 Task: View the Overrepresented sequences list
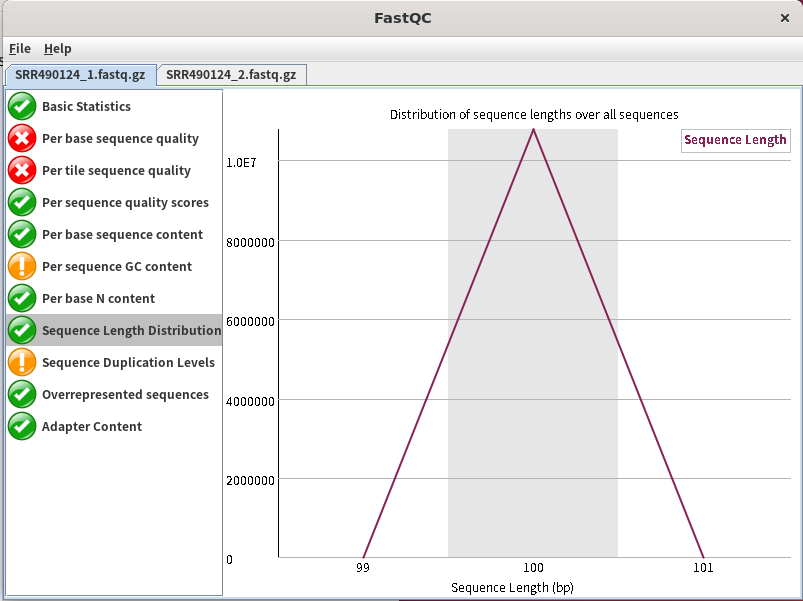(114, 394)
